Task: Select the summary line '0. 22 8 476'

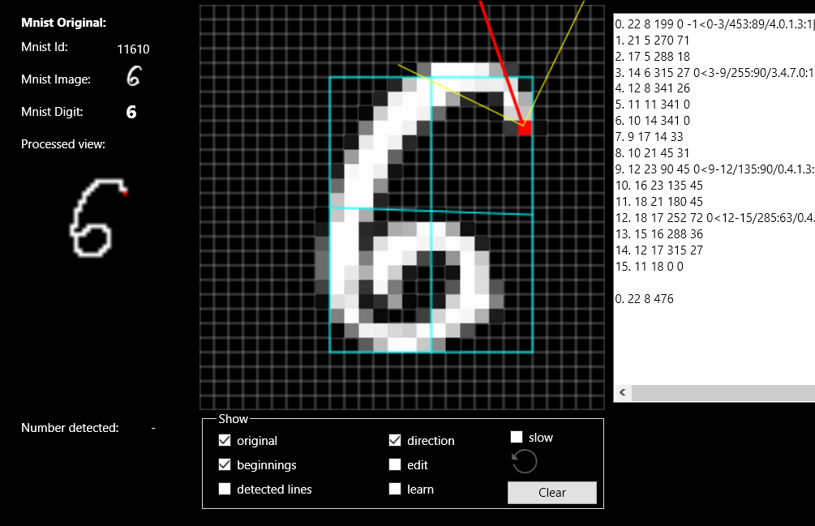Action: (651, 298)
